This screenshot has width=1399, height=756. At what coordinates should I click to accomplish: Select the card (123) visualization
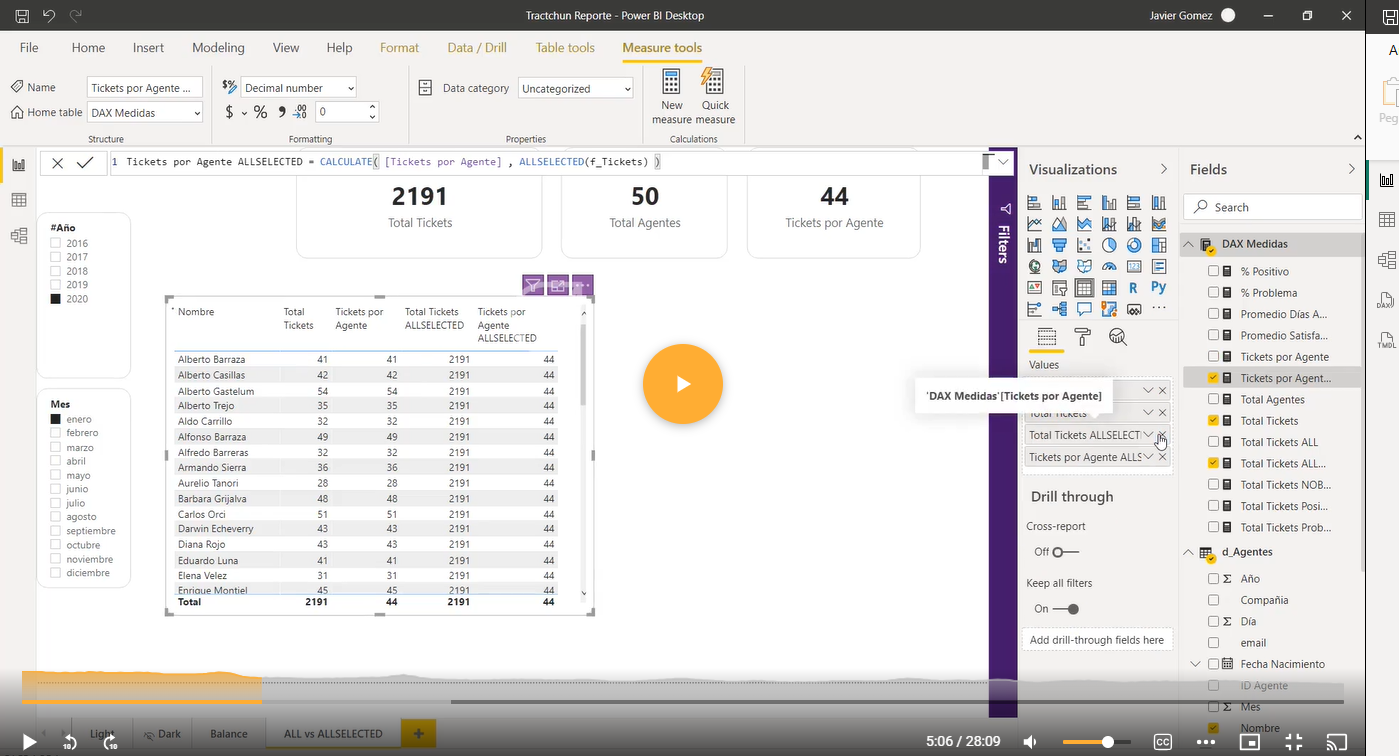(1134, 267)
